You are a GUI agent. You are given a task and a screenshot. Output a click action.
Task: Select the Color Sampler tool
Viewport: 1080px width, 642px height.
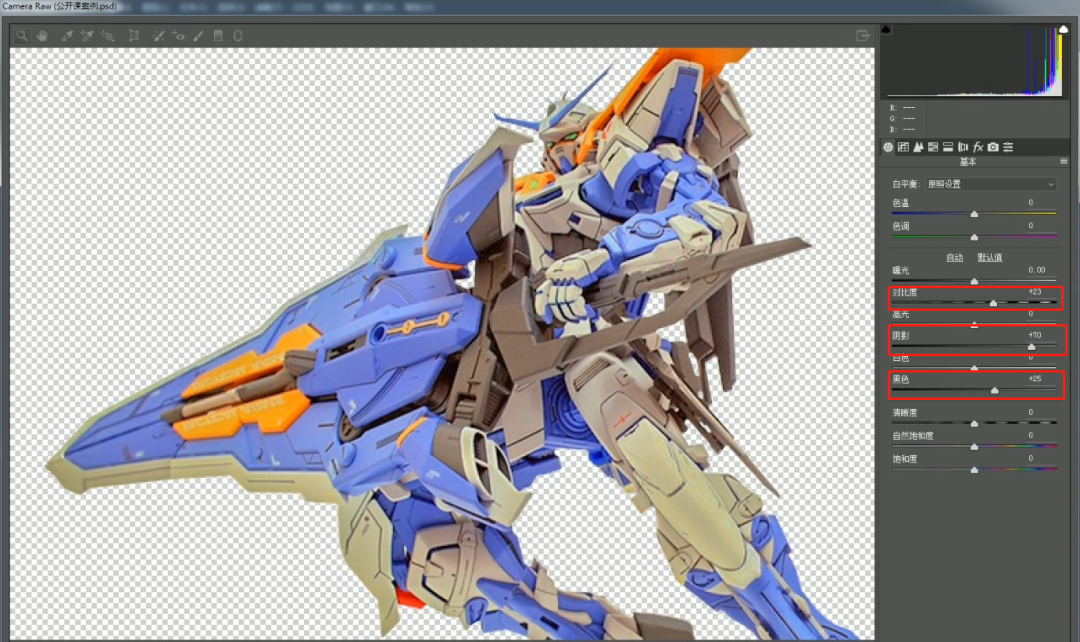[x=87, y=36]
